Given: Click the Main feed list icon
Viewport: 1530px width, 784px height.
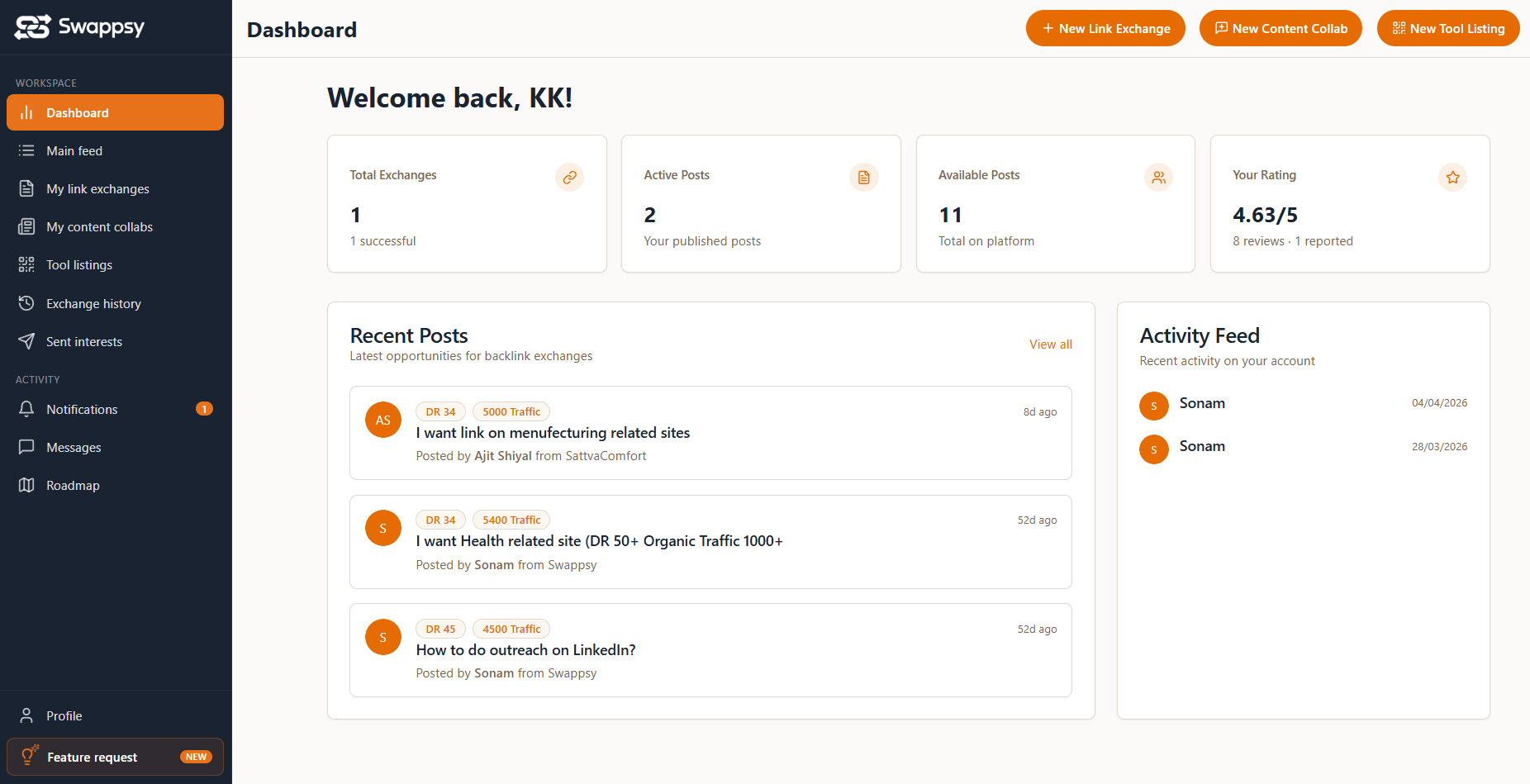Looking at the screenshot, I should coord(26,150).
